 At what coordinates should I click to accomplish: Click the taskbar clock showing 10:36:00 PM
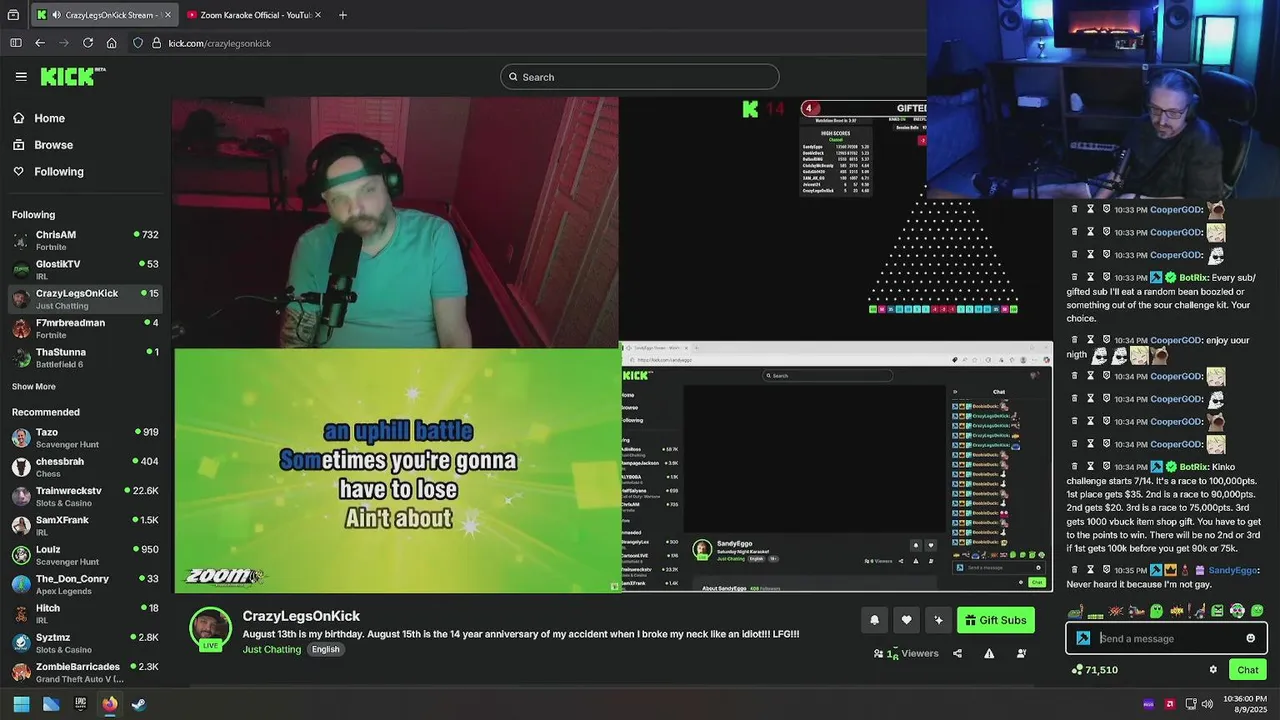pos(1244,704)
